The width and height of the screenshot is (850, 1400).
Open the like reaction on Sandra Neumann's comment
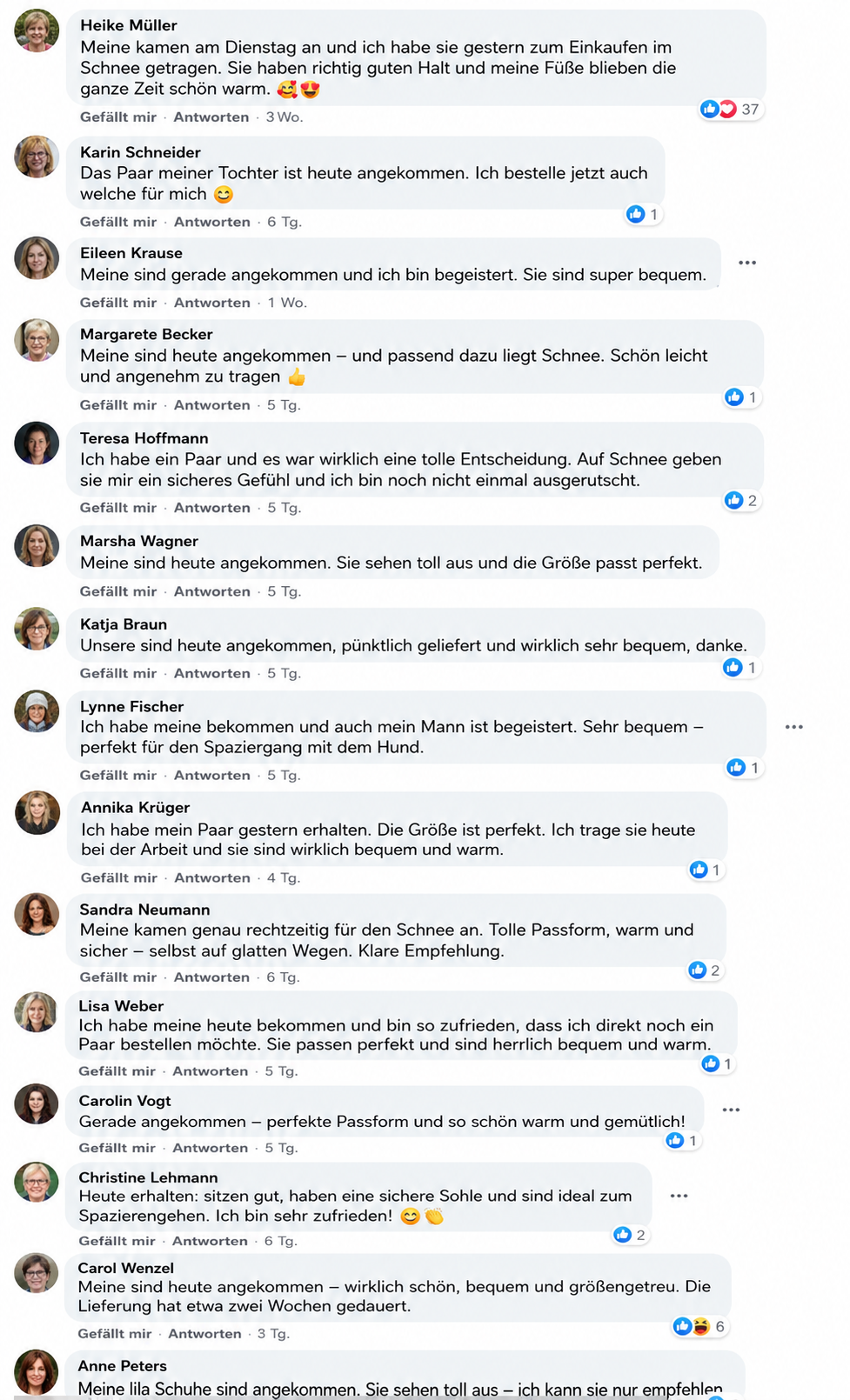coord(698,970)
